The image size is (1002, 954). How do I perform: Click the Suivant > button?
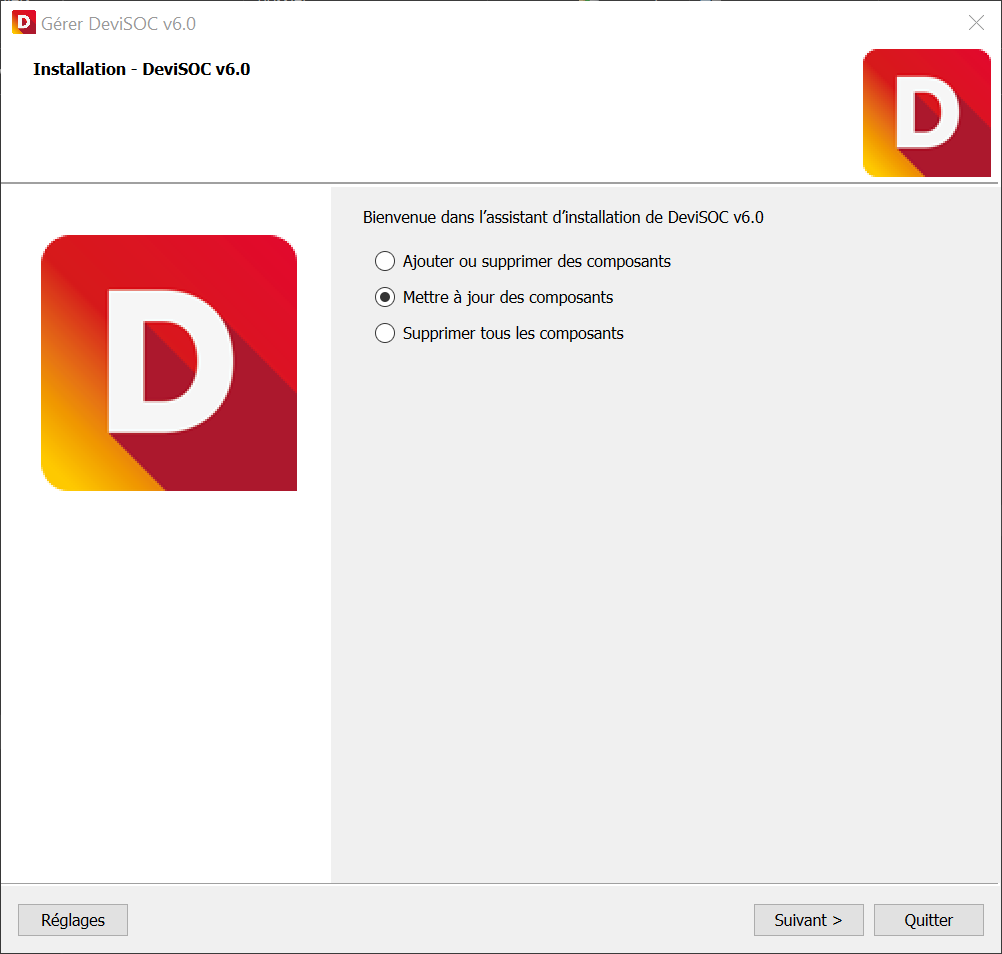tap(808, 920)
